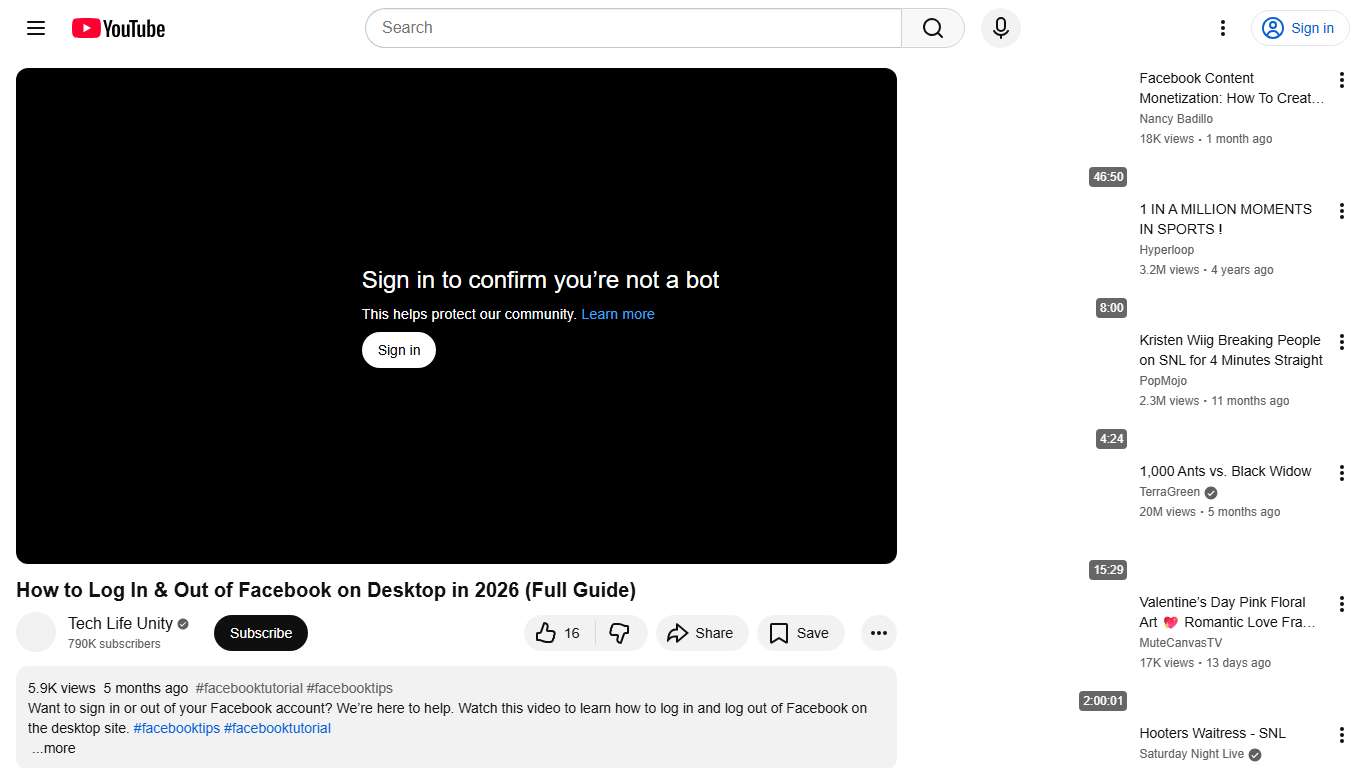
Task: Click the like button showing 16
Action: (557, 633)
